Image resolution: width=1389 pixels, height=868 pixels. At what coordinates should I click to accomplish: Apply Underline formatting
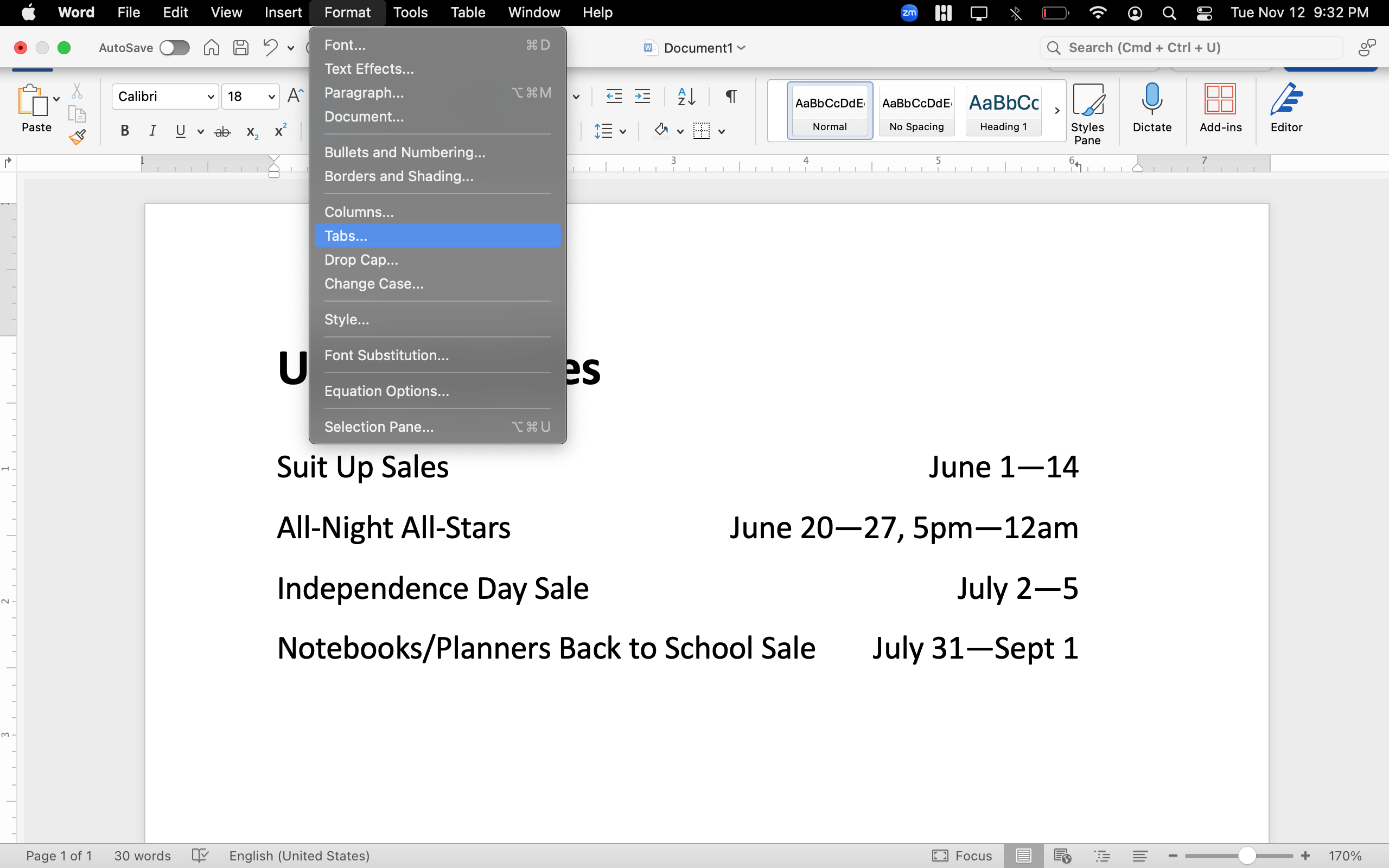click(x=180, y=131)
